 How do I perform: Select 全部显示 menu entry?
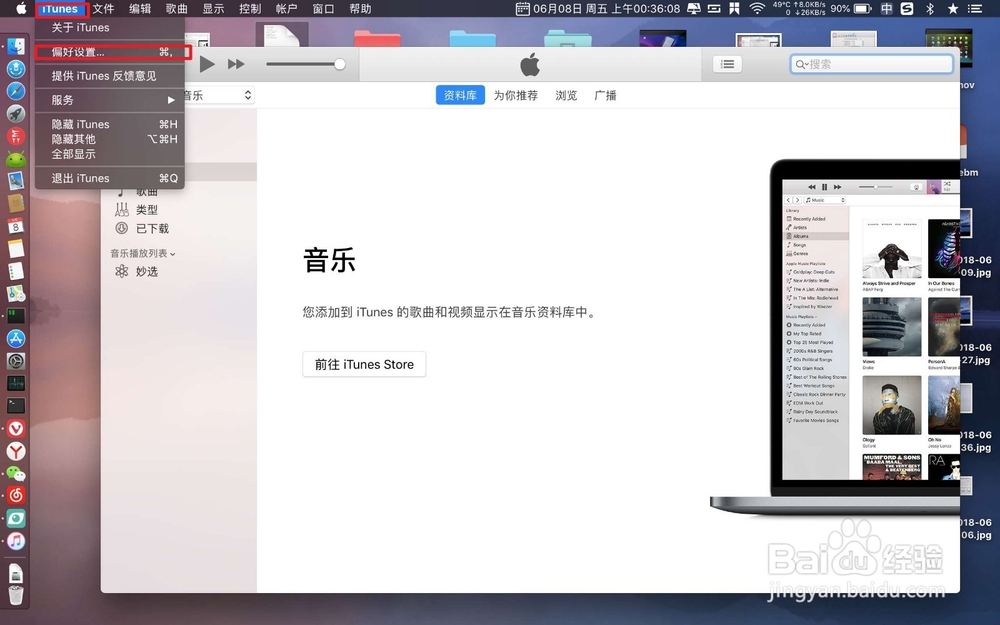click(110, 154)
